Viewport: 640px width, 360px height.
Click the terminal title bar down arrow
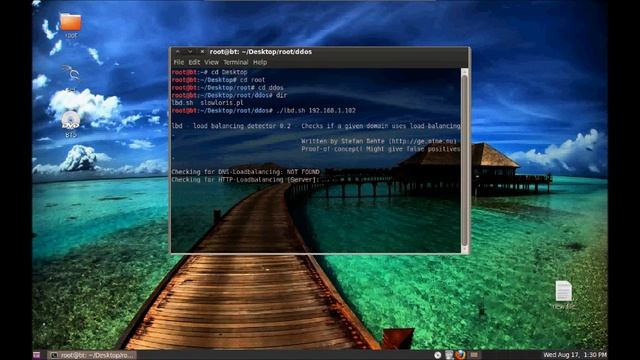[190, 51]
